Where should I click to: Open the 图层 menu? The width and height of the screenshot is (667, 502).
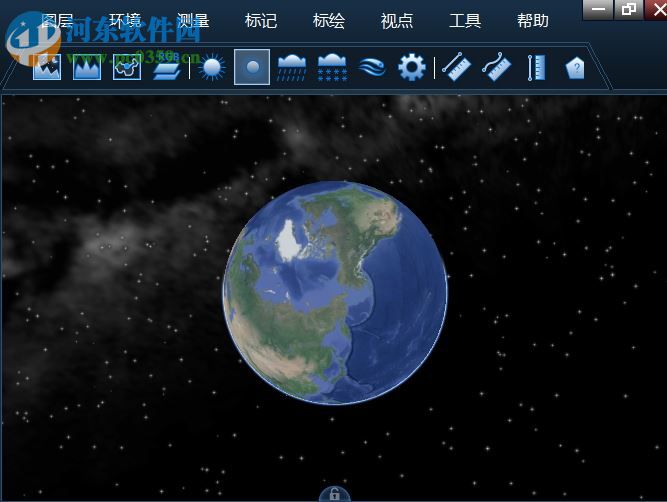(57, 20)
